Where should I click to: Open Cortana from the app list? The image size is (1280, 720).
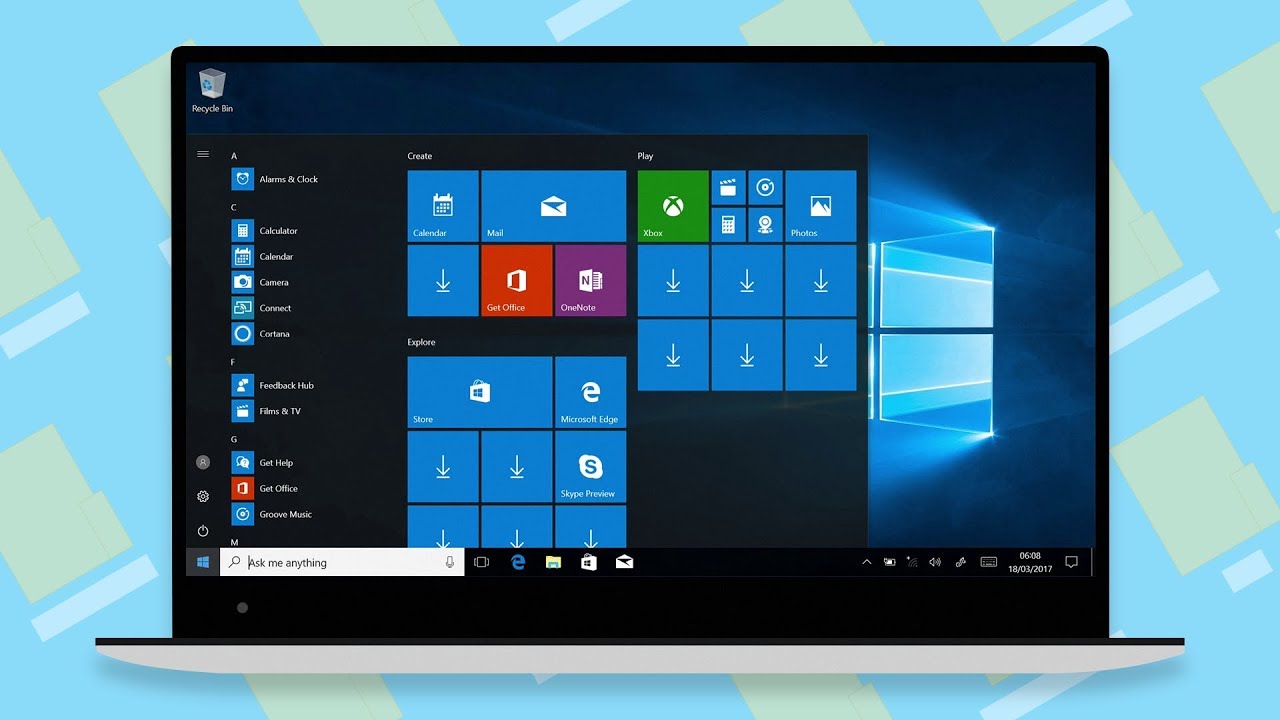pos(261,334)
